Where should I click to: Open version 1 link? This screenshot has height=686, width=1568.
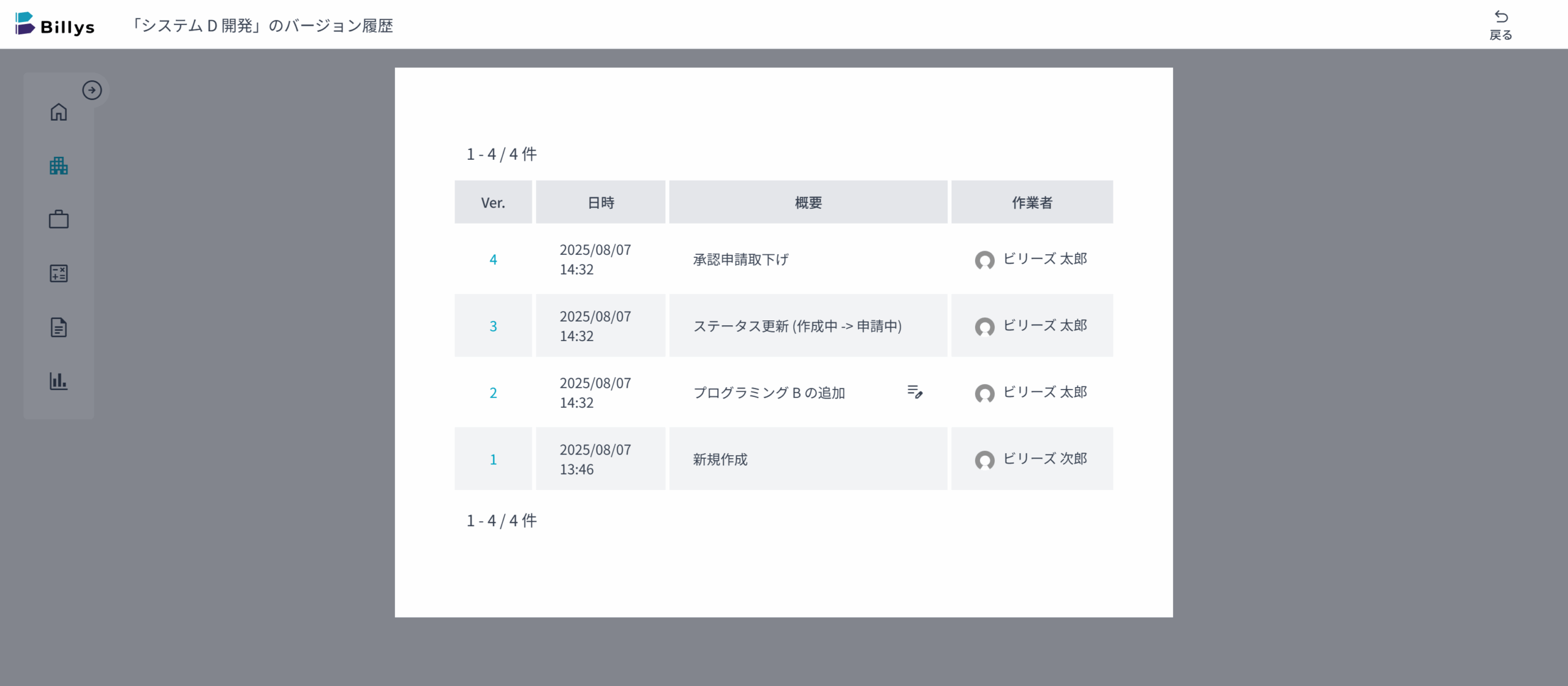pyautogui.click(x=493, y=460)
